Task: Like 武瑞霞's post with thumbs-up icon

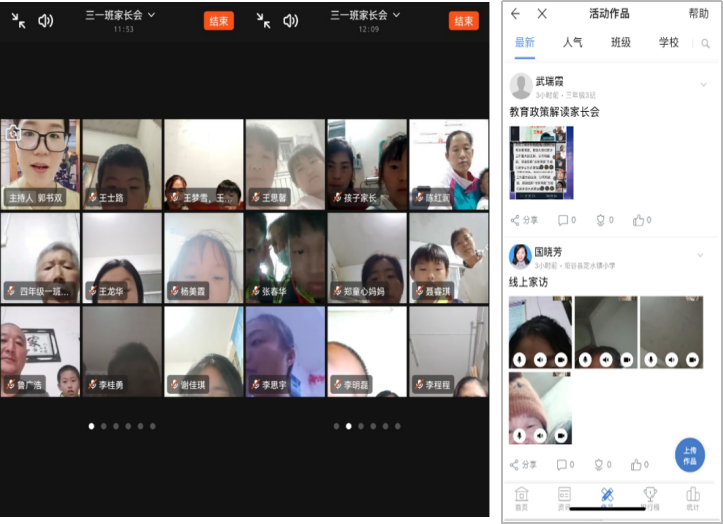Action: coord(641,220)
